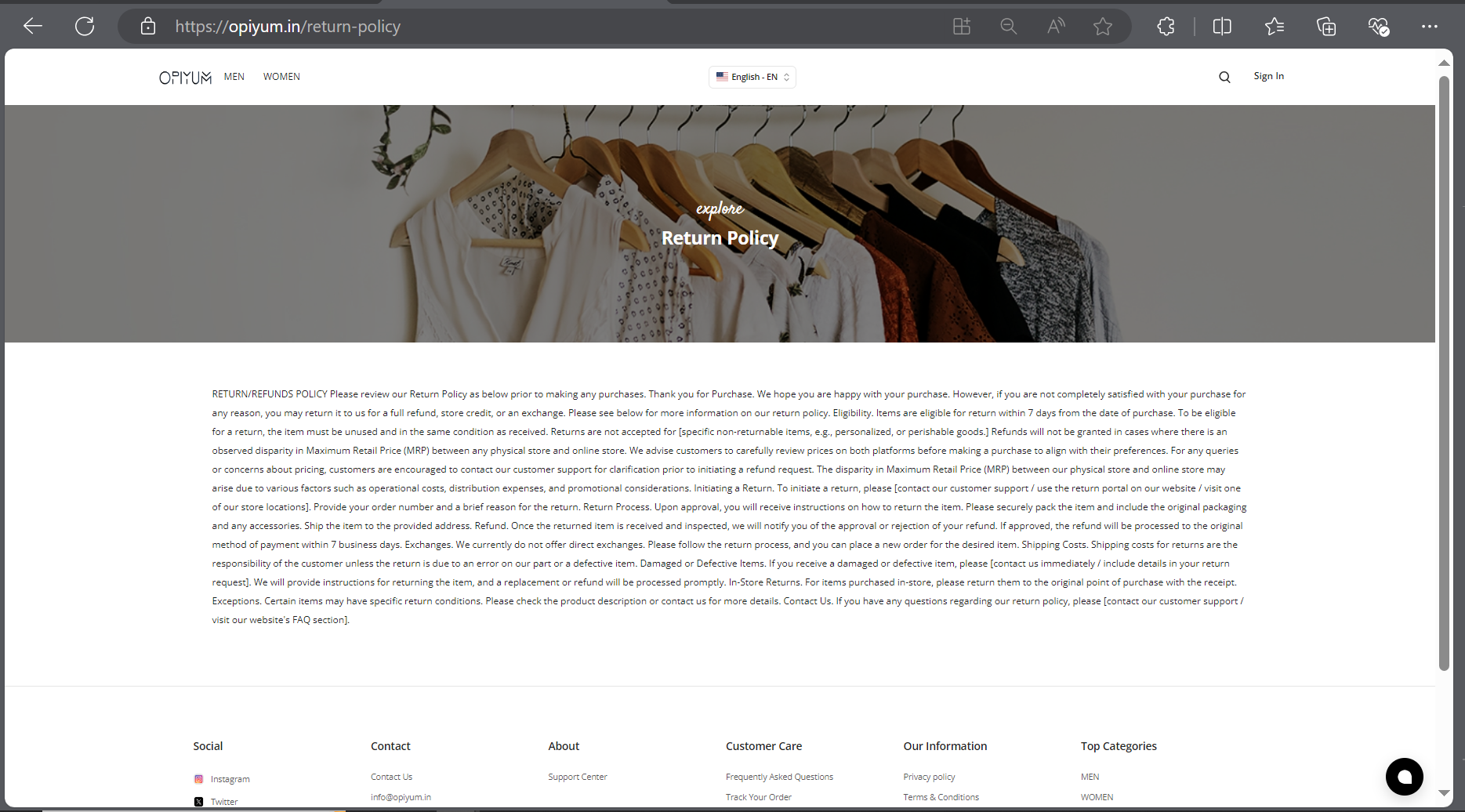
Task: Open the app available grid-plus icon
Action: (x=962, y=27)
